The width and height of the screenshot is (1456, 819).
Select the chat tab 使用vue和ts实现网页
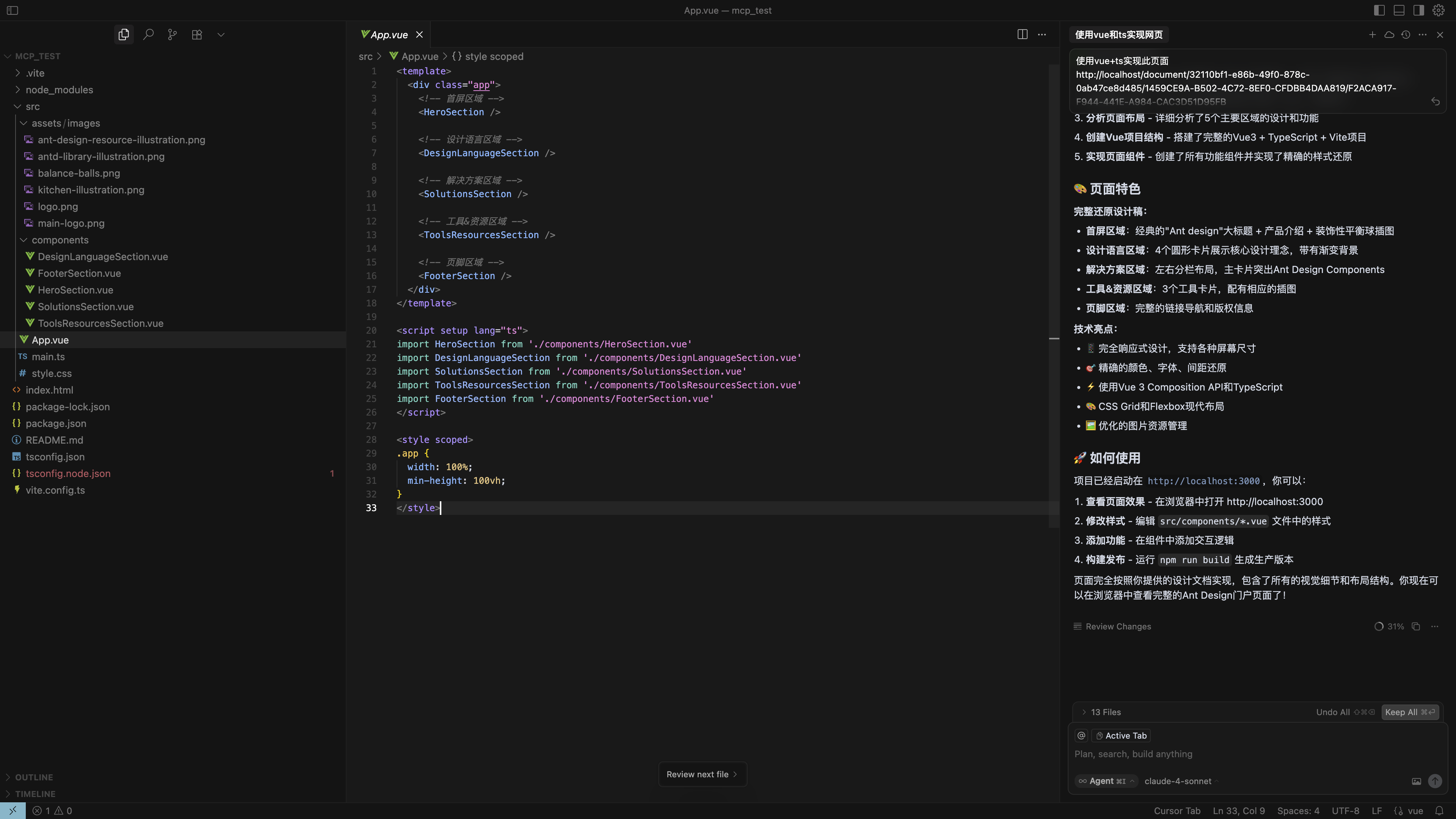pos(1119,35)
